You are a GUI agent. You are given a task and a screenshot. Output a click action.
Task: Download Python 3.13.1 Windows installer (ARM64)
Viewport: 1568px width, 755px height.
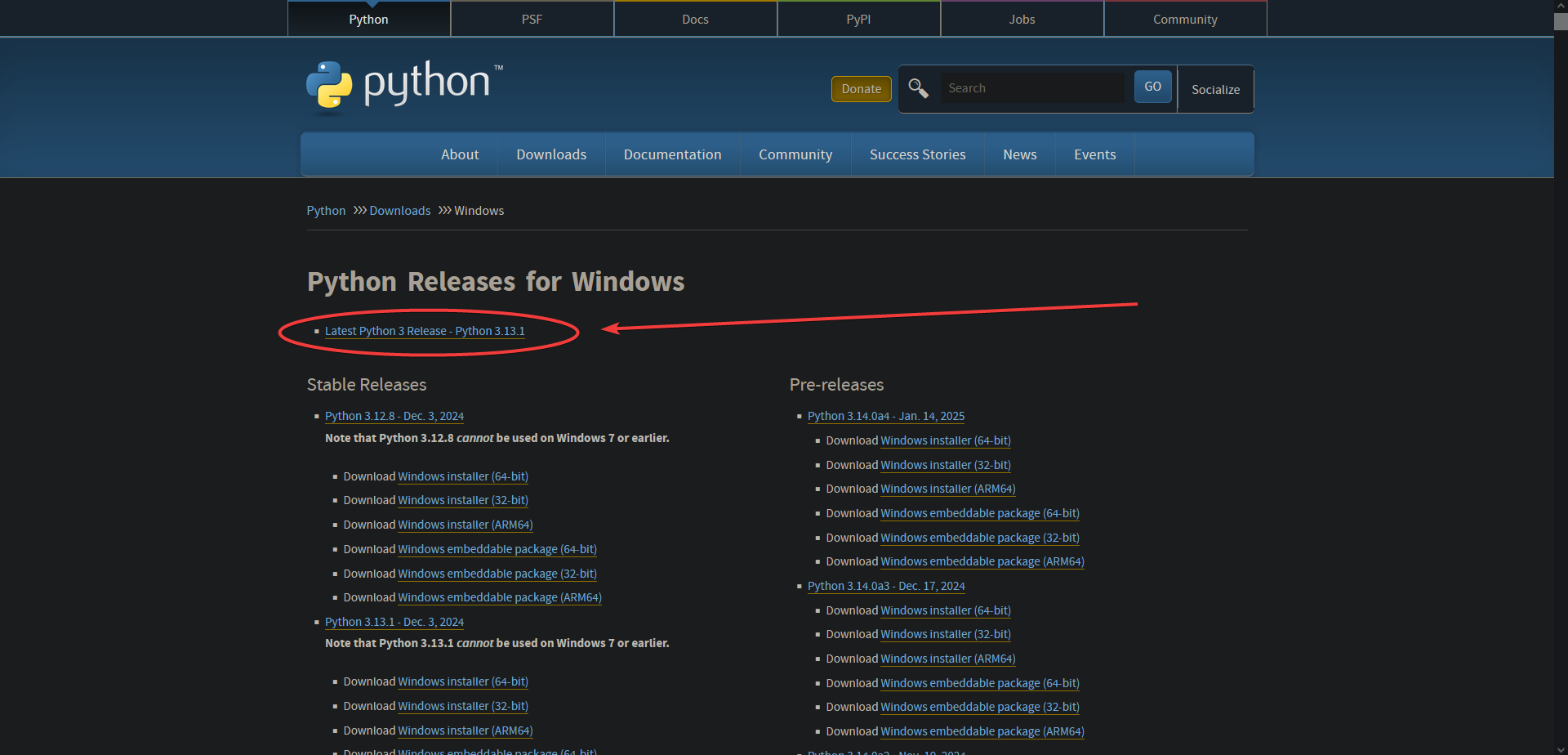tap(465, 730)
